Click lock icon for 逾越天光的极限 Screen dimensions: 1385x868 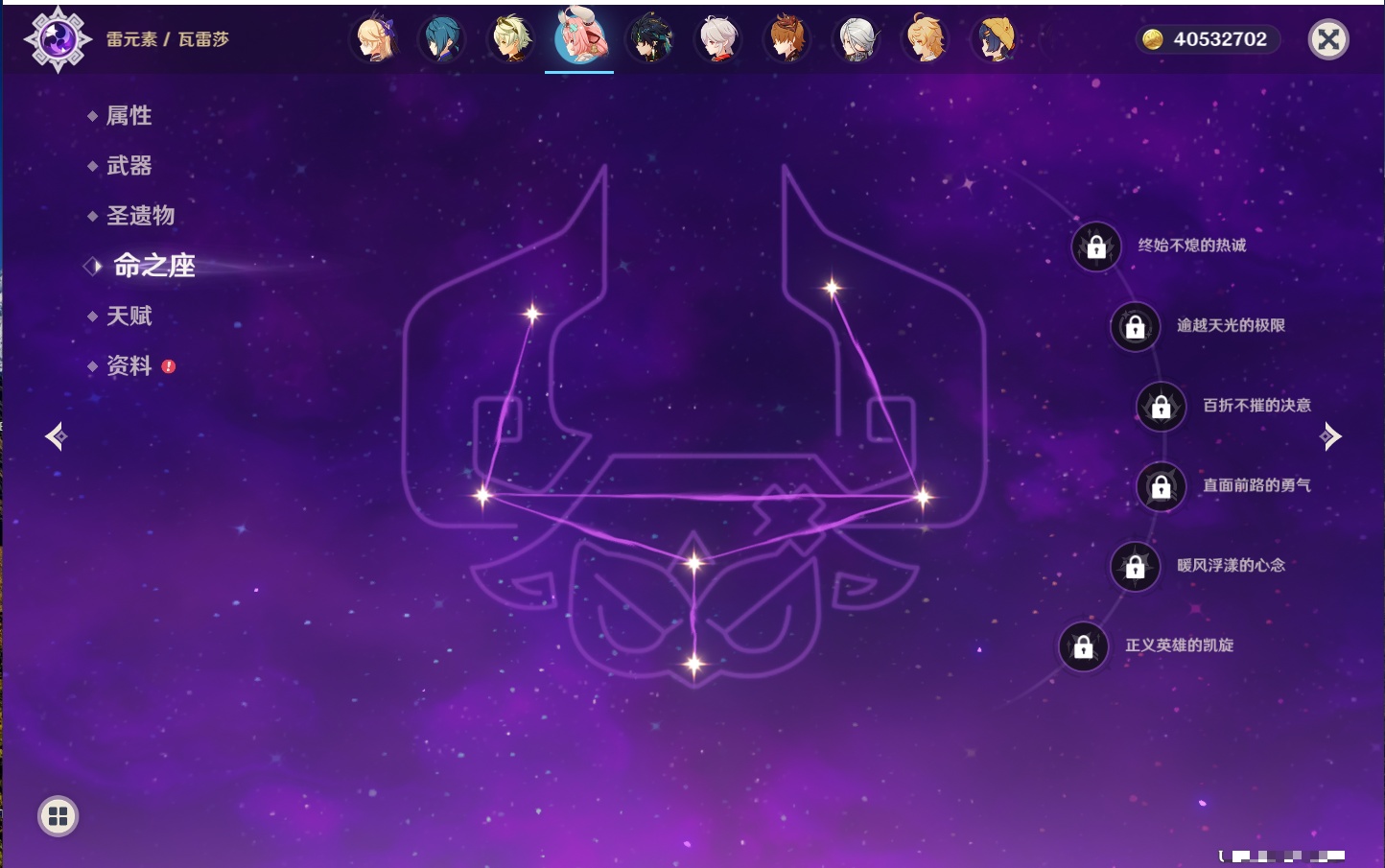pyautogui.click(x=1136, y=327)
